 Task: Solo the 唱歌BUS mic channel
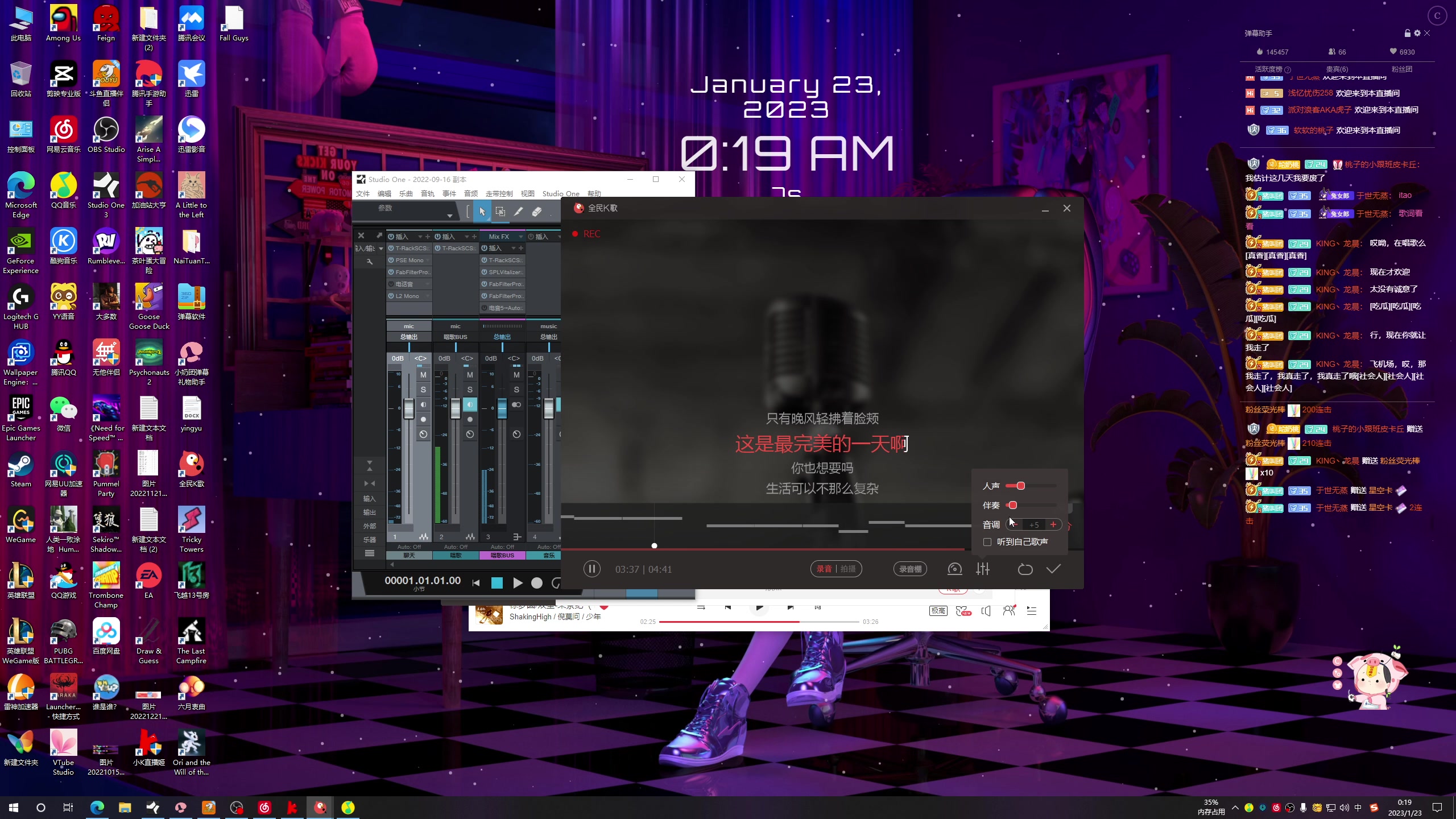pos(470,390)
